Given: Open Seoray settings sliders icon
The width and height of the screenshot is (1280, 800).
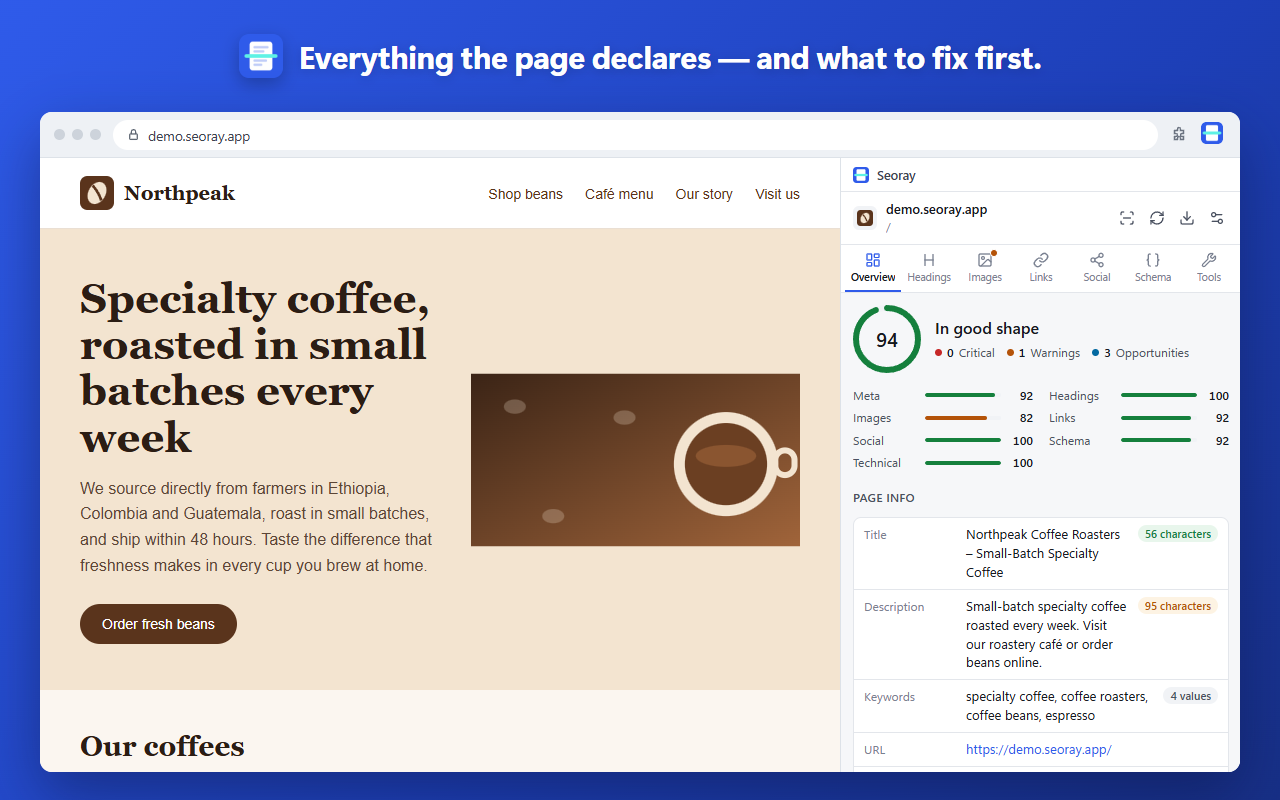Looking at the screenshot, I should (x=1217, y=218).
